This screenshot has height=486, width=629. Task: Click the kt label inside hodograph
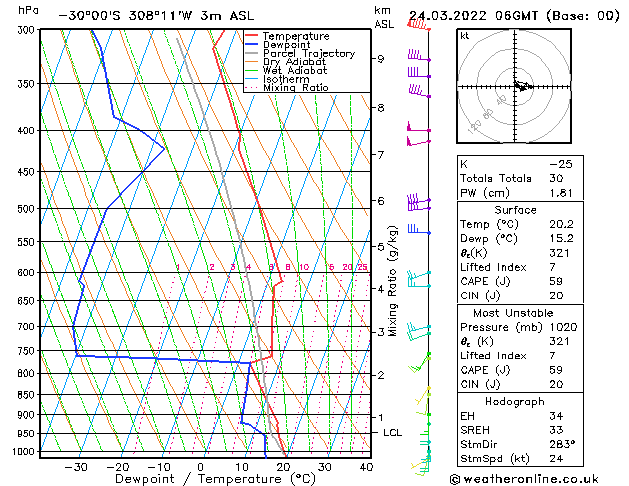point(465,35)
